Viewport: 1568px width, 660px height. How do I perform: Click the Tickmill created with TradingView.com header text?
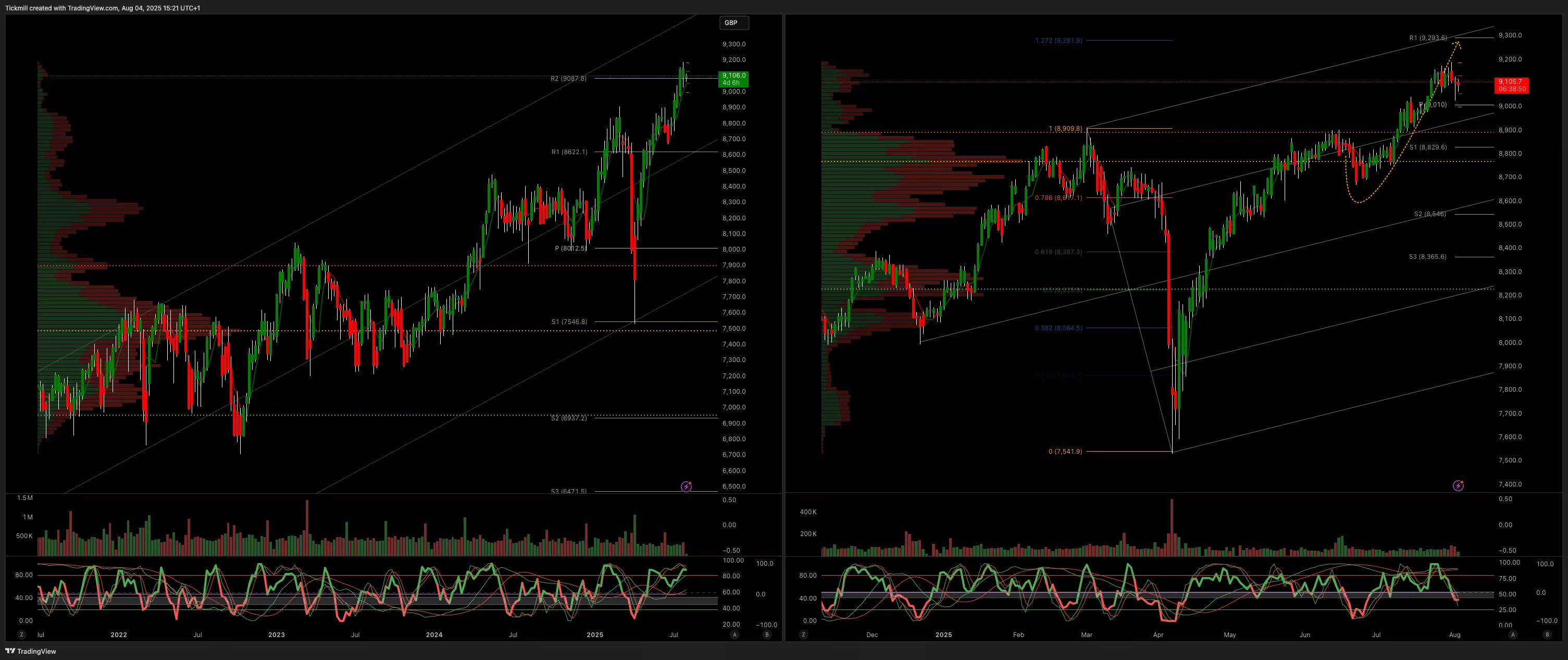pos(102,8)
